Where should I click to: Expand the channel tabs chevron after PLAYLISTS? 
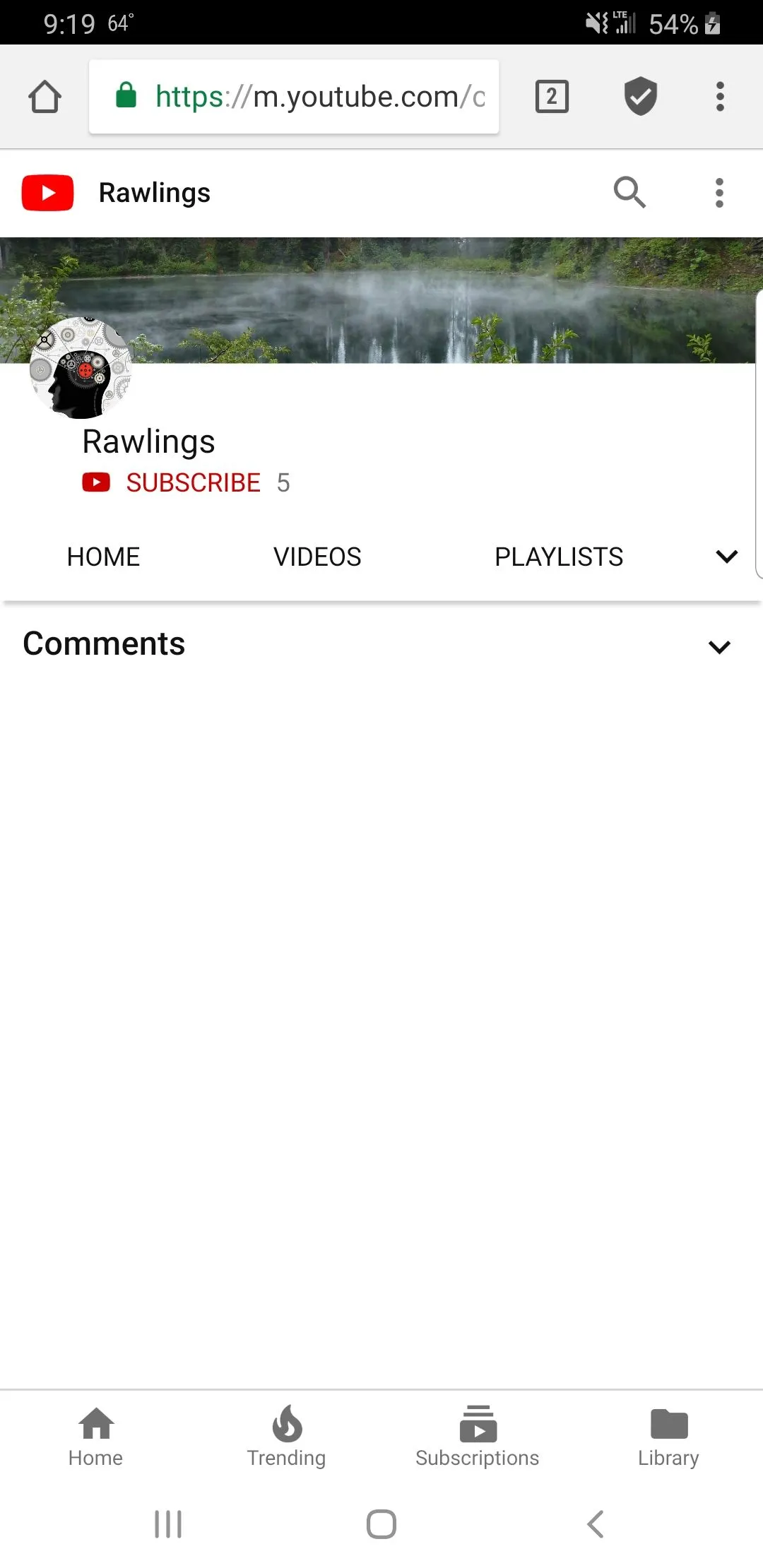727,557
